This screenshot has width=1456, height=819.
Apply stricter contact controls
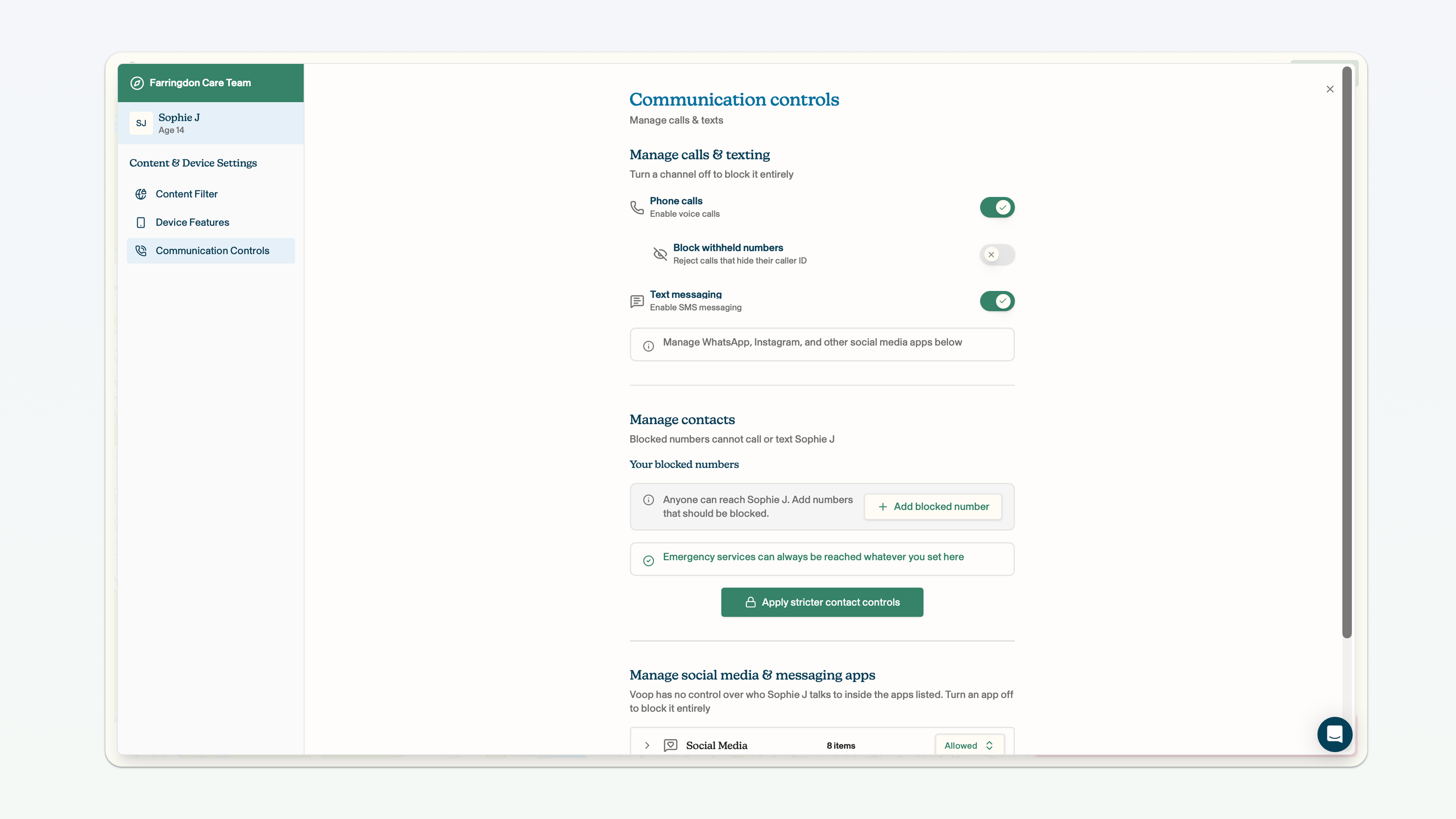[822, 602]
